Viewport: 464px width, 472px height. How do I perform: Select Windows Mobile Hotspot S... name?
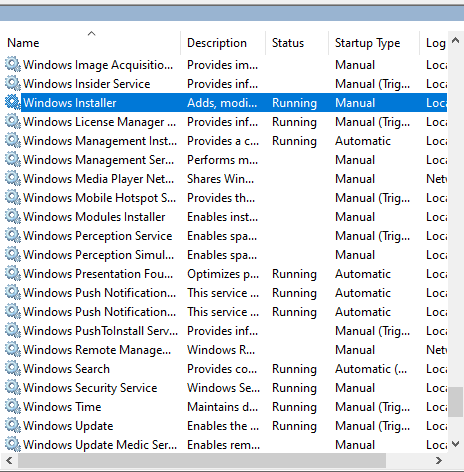pos(99,198)
